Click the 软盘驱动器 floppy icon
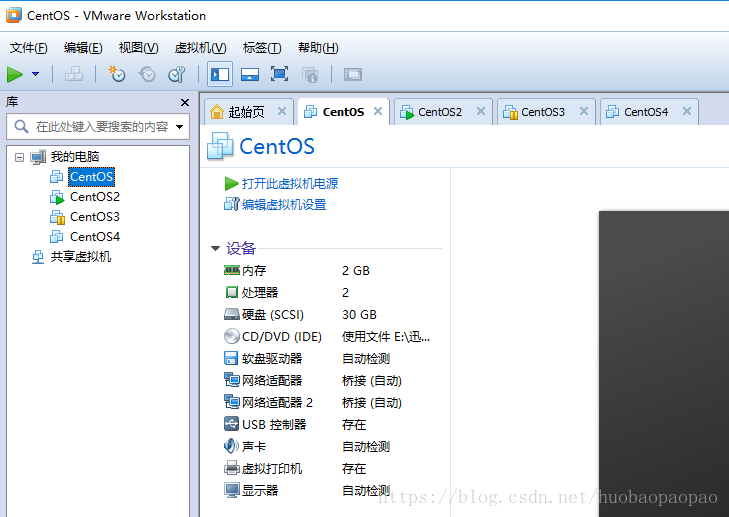729x517 pixels. point(231,358)
